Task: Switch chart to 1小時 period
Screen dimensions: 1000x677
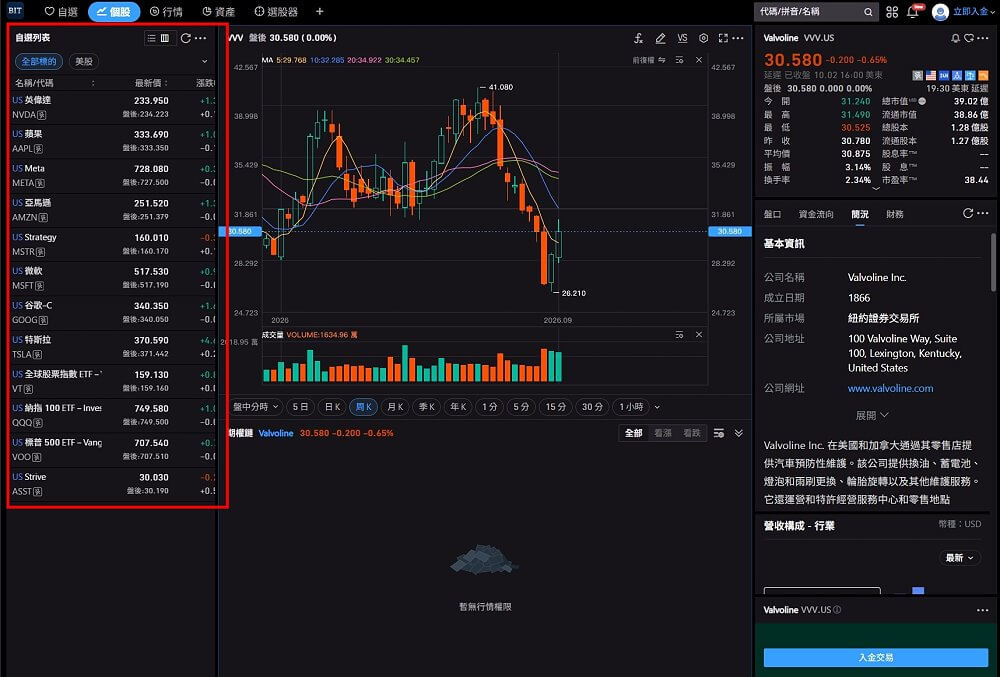Action: [x=631, y=407]
